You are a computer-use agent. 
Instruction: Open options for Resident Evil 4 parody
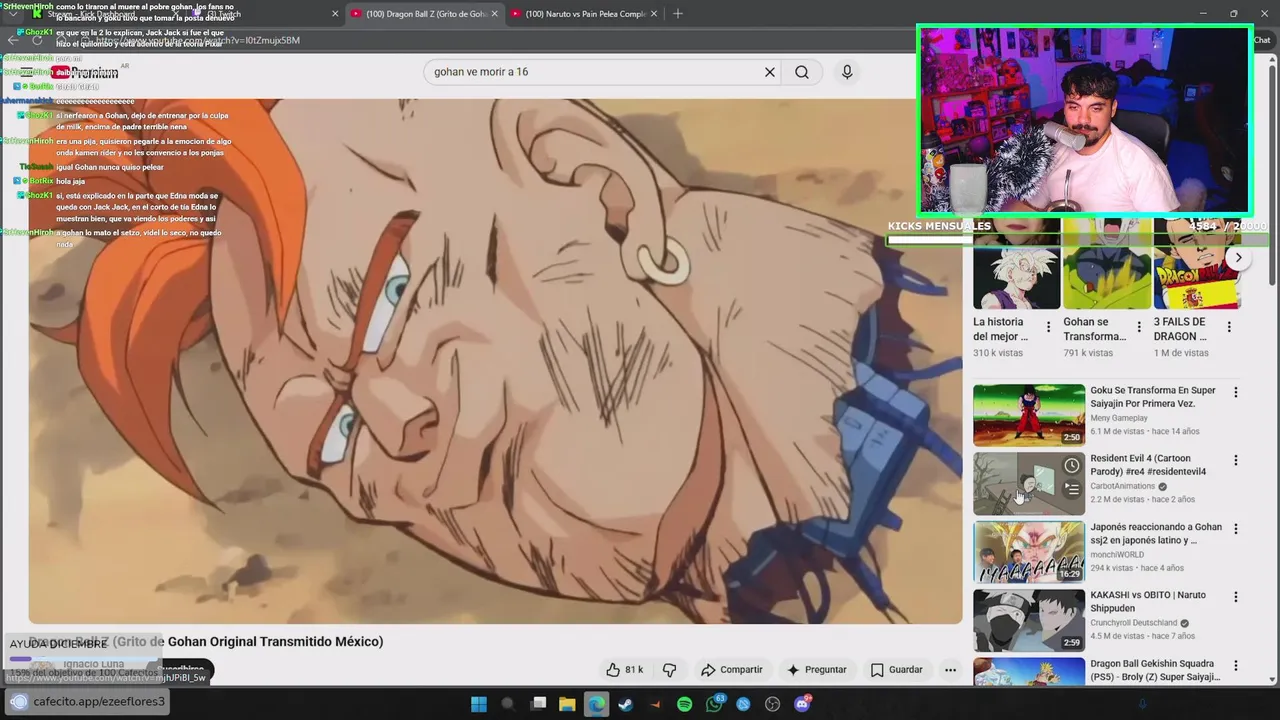(1236, 461)
